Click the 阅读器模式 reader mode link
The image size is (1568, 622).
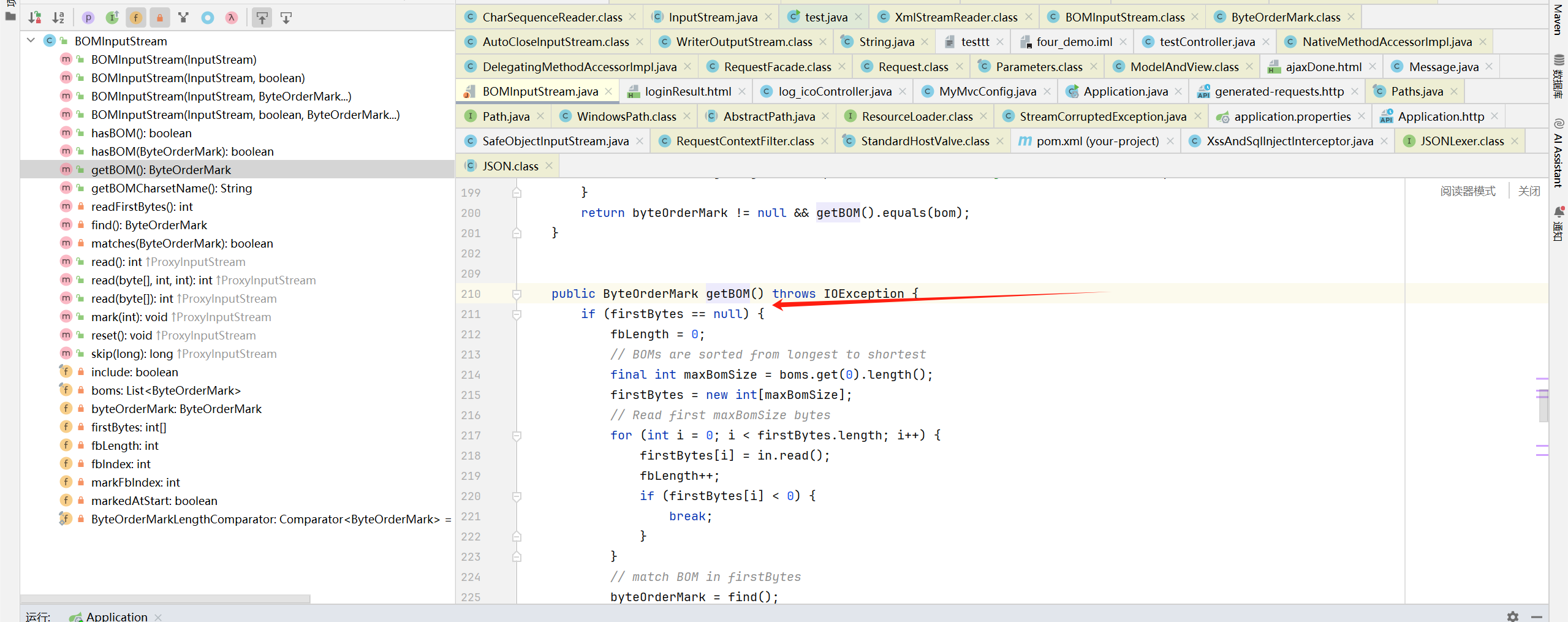(x=1468, y=191)
